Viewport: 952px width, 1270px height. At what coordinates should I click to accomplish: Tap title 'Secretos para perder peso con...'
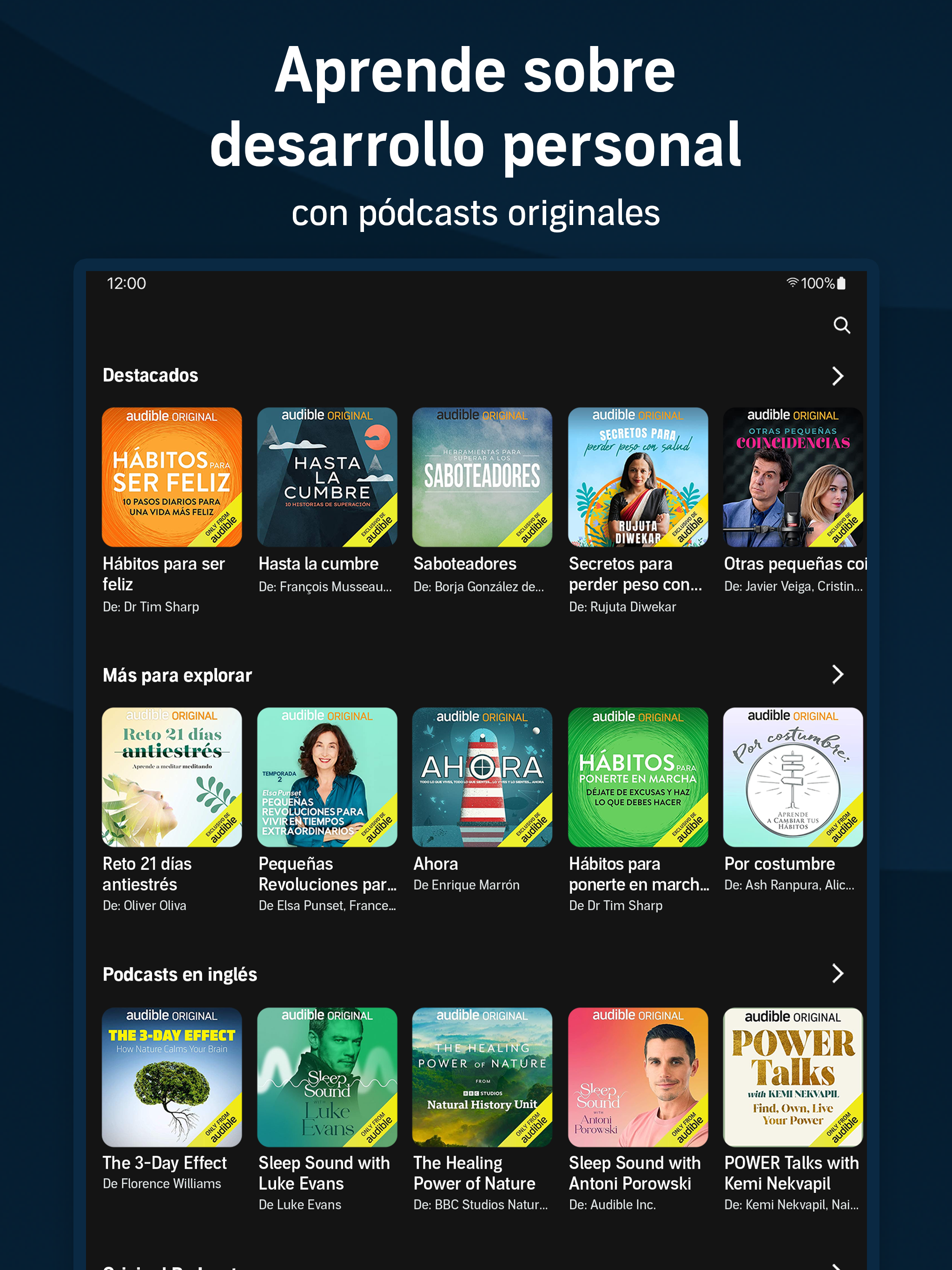click(x=635, y=574)
